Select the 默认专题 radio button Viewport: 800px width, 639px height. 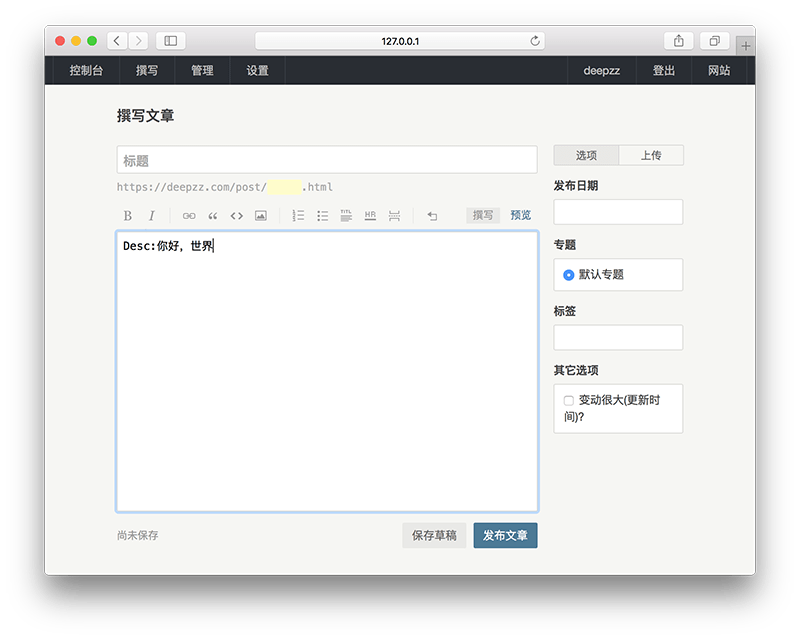point(568,274)
